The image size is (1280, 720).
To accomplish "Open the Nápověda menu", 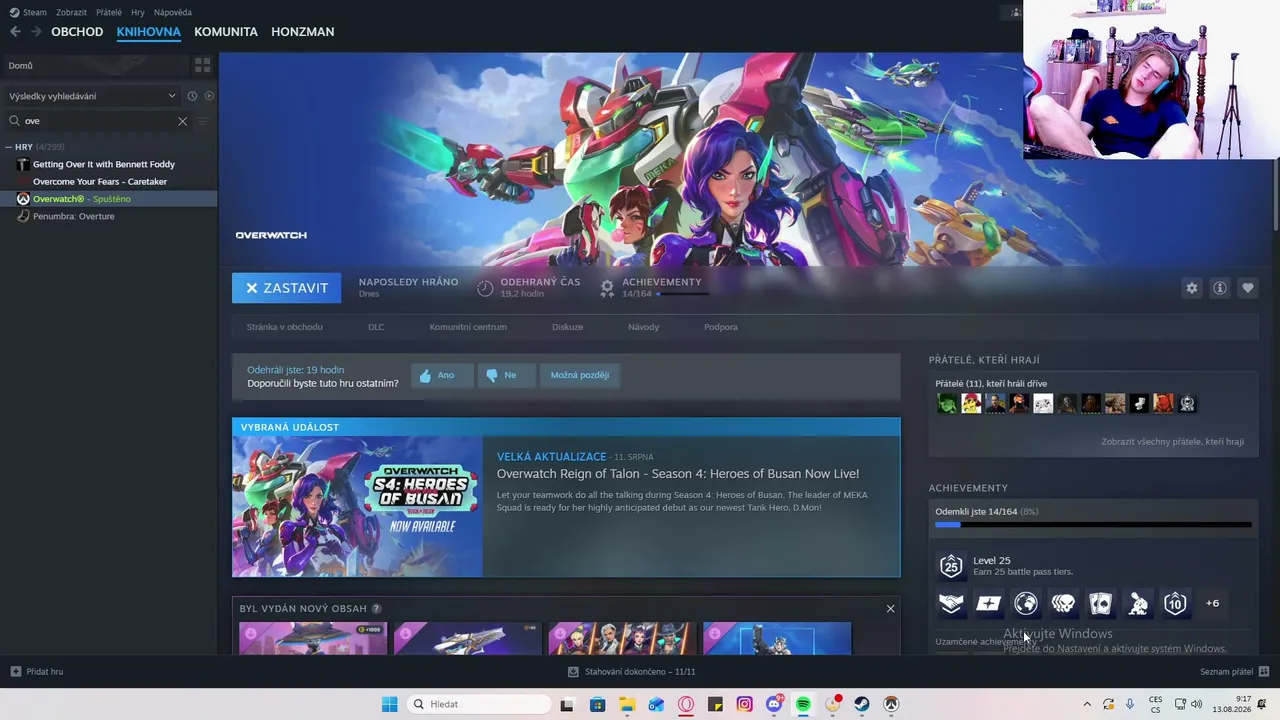I will click(x=173, y=12).
